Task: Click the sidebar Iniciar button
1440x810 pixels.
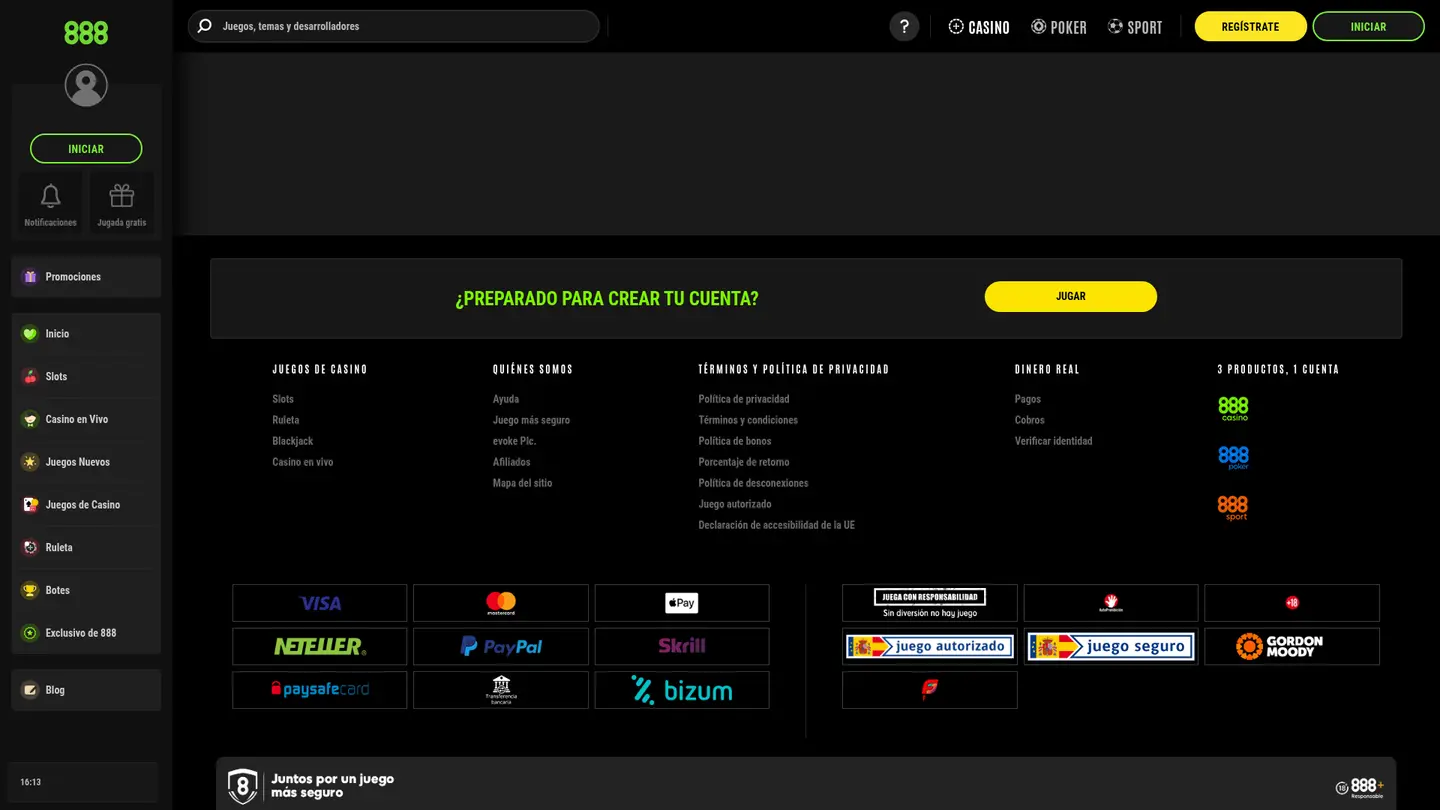Action: coord(86,149)
